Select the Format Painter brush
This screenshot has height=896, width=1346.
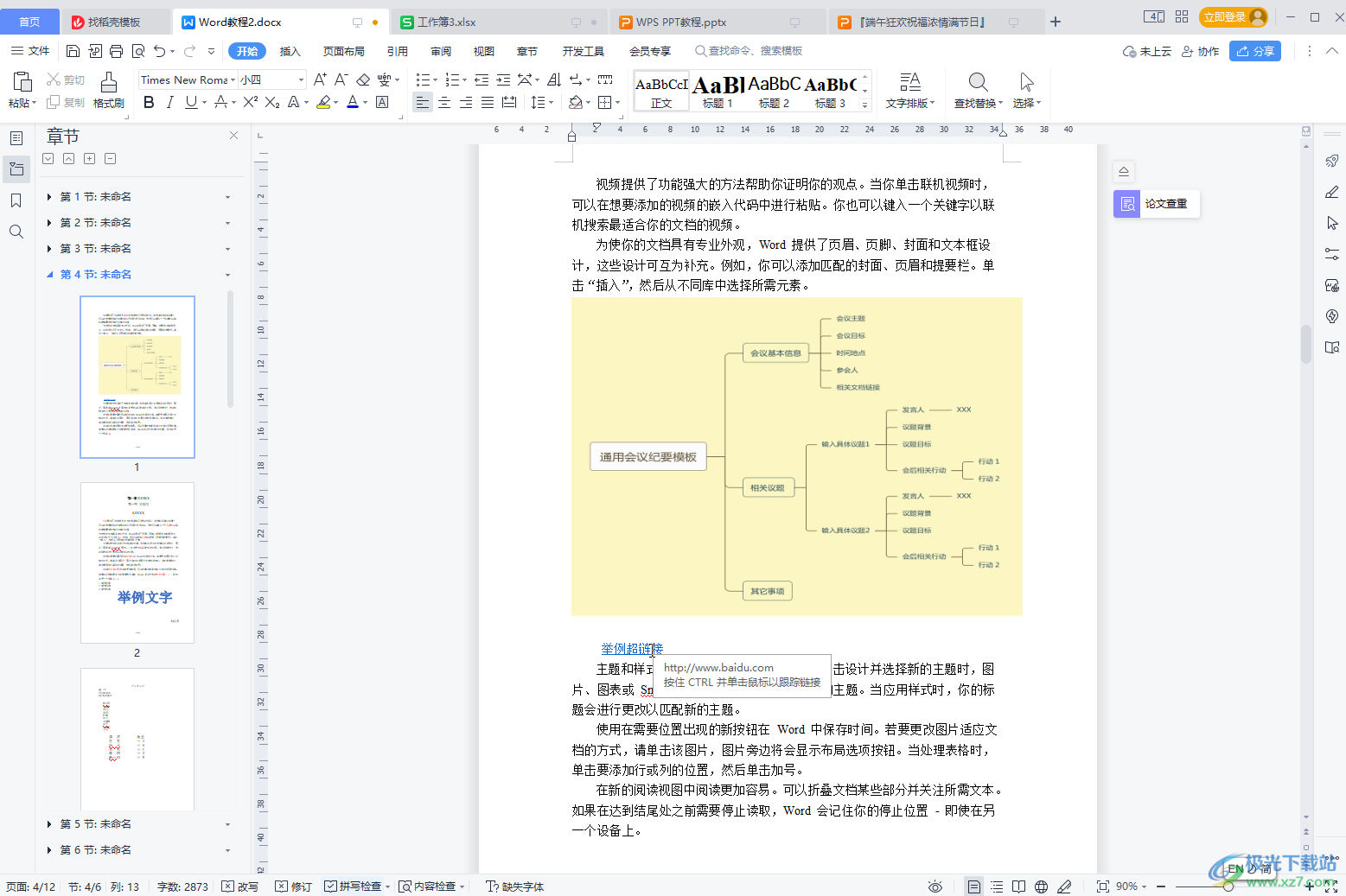pyautogui.click(x=108, y=91)
